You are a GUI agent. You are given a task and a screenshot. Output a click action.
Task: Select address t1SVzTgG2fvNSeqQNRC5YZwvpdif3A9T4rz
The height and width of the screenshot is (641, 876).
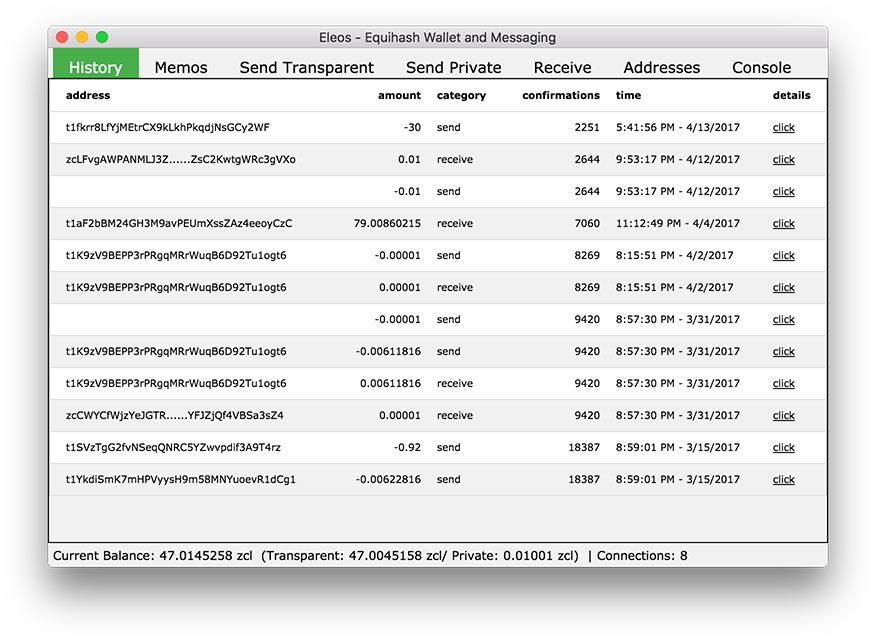click(x=173, y=447)
